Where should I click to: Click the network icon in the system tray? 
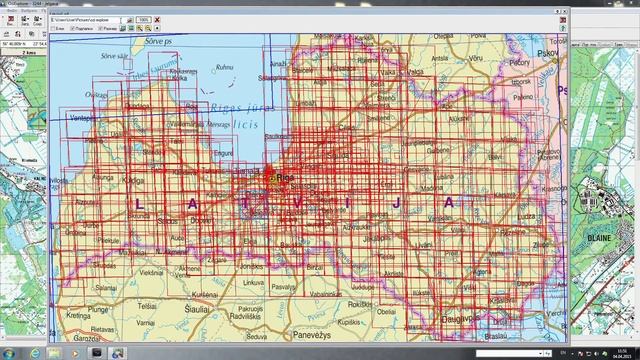[589, 354]
